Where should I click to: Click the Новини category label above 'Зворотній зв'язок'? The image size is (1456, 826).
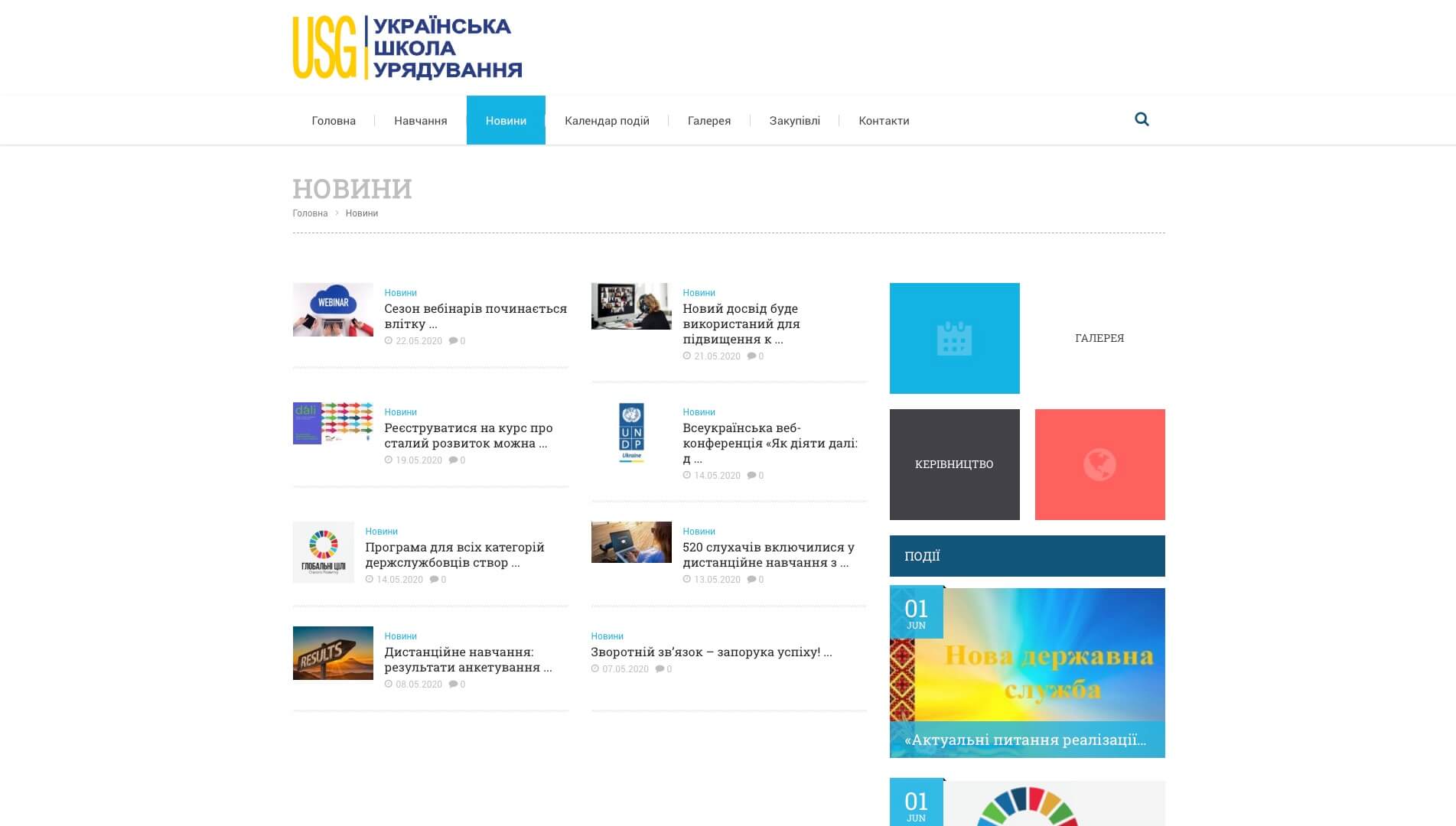[607, 636]
